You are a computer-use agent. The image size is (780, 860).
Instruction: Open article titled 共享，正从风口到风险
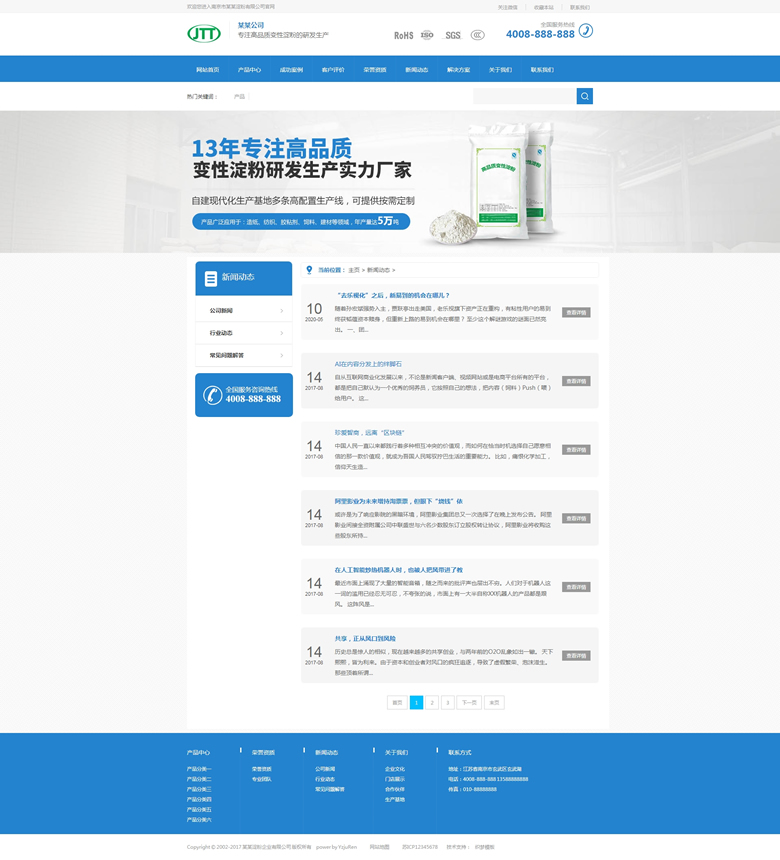pos(366,638)
